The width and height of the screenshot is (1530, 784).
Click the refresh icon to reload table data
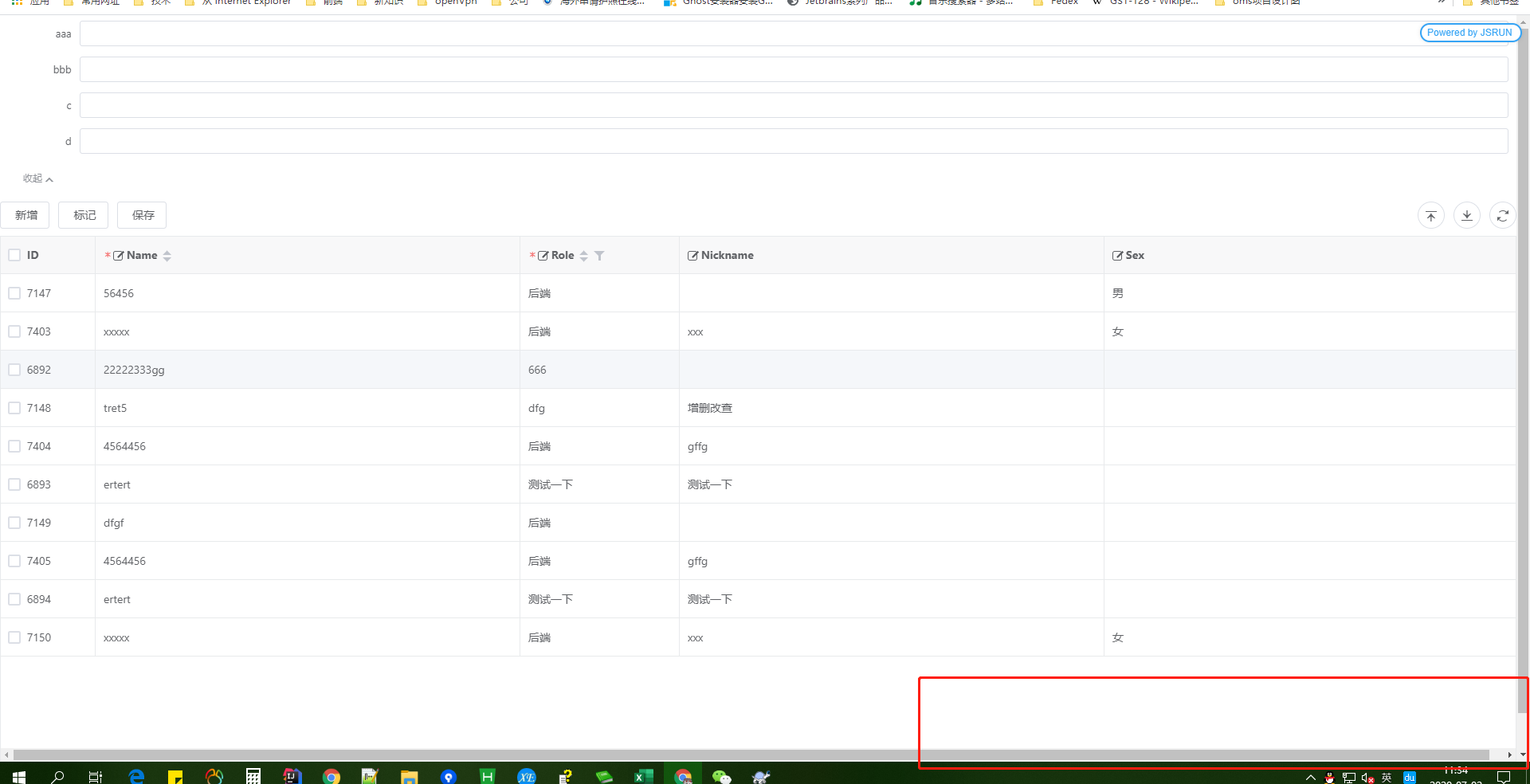(x=1503, y=215)
